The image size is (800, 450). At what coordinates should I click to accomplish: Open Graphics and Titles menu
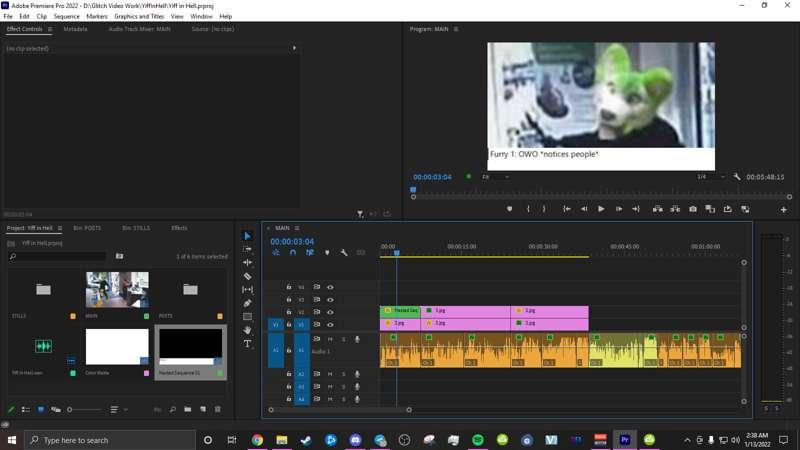coord(139,16)
